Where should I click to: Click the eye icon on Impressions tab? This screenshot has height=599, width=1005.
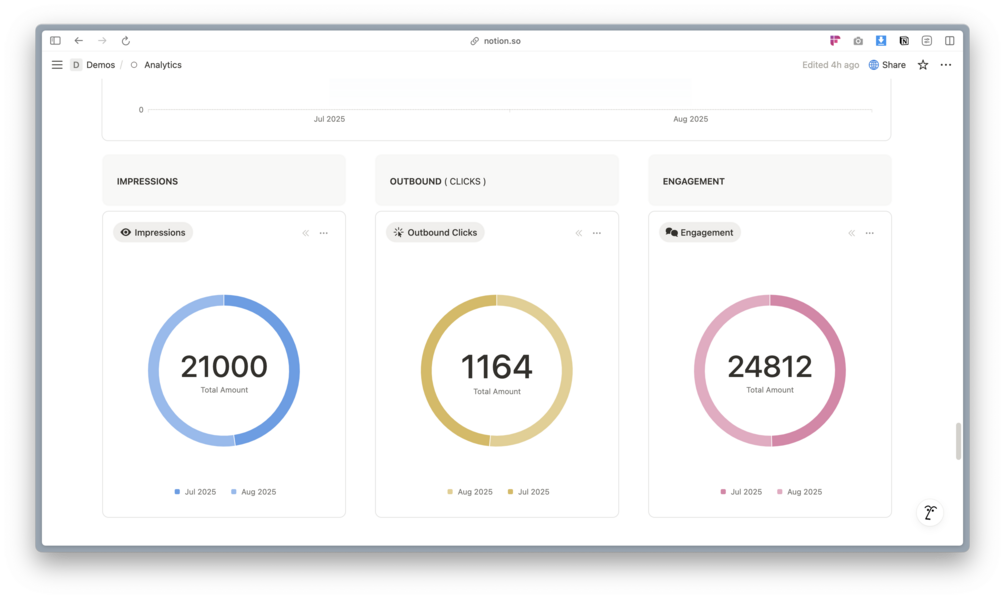[126, 233]
